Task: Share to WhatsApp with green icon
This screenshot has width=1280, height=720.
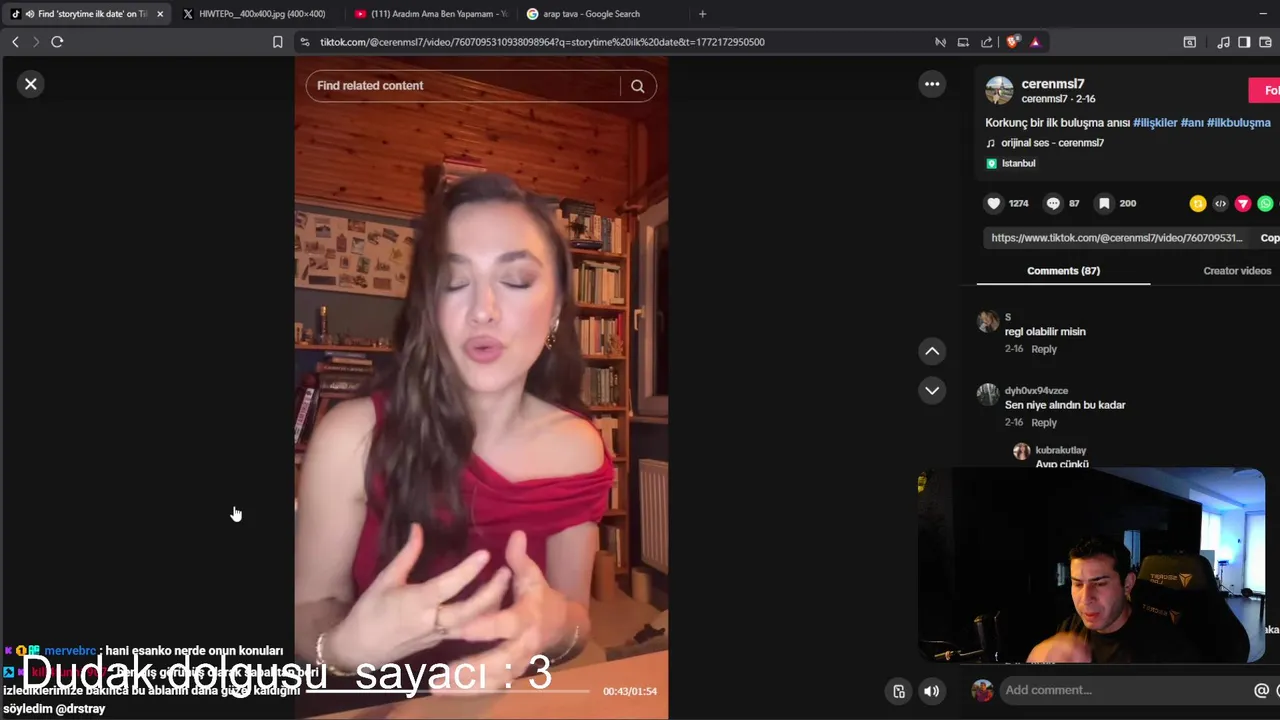Action: point(1266,203)
